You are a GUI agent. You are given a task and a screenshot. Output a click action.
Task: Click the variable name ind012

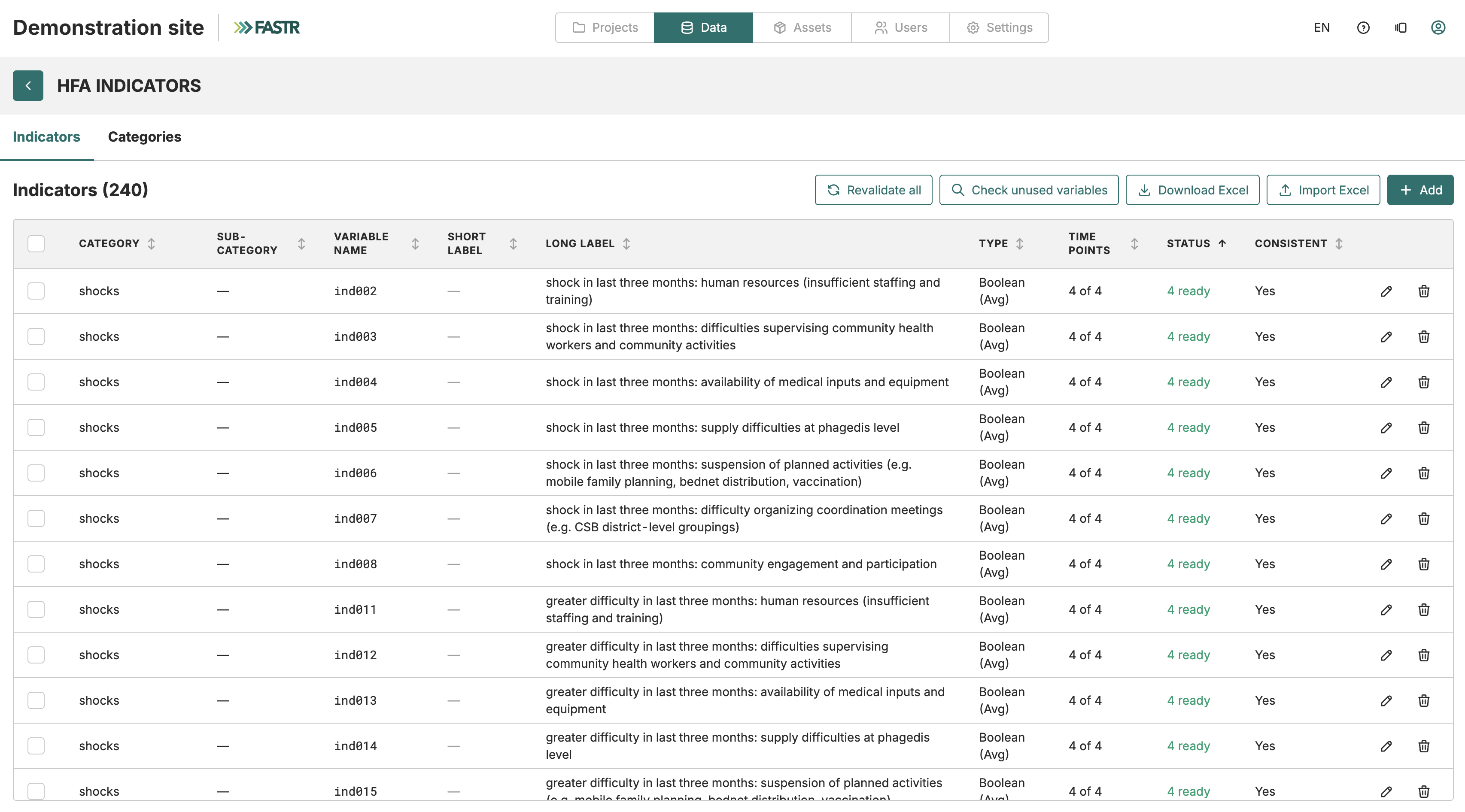[x=356, y=655]
